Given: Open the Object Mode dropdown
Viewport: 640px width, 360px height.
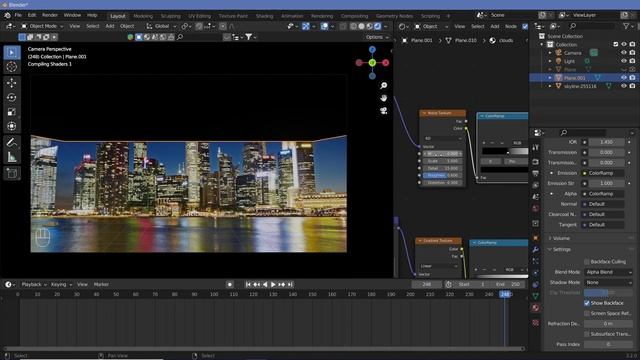Looking at the screenshot, I should pyautogui.click(x=42, y=26).
